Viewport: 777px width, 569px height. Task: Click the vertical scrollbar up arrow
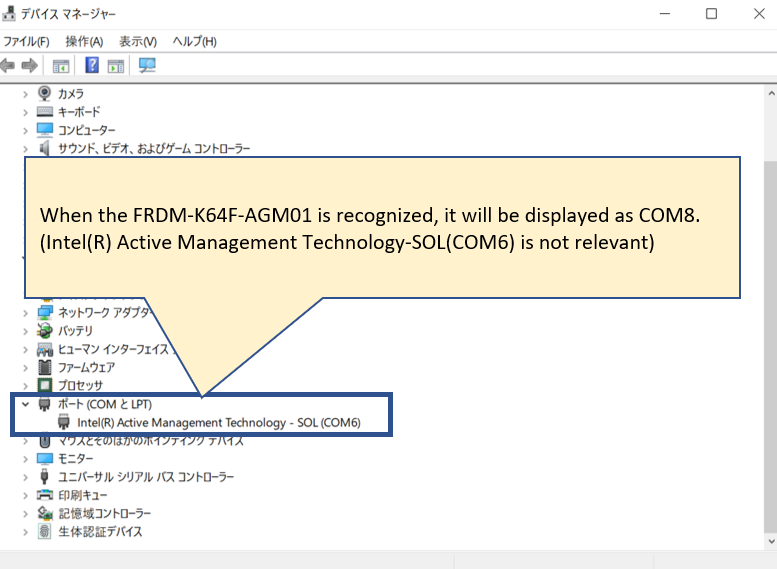coord(771,93)
